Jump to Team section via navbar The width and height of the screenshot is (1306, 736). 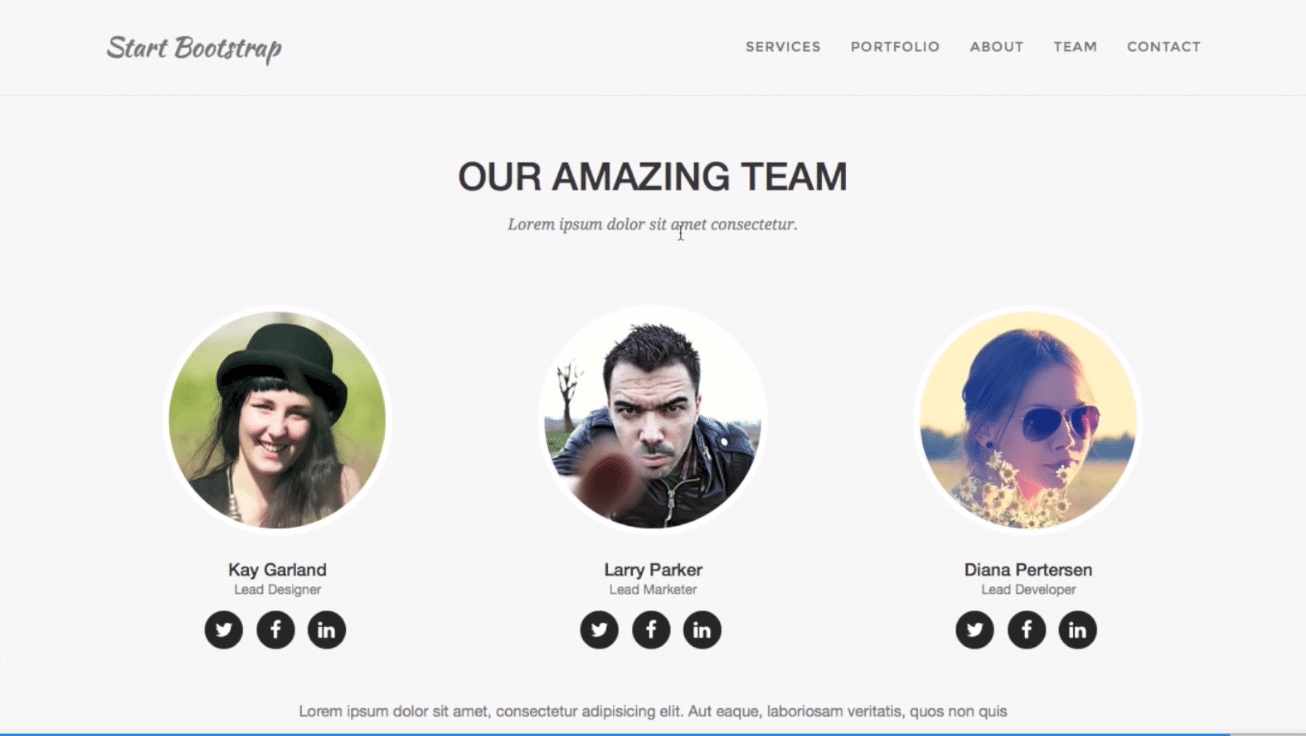tap(1075, 47)
